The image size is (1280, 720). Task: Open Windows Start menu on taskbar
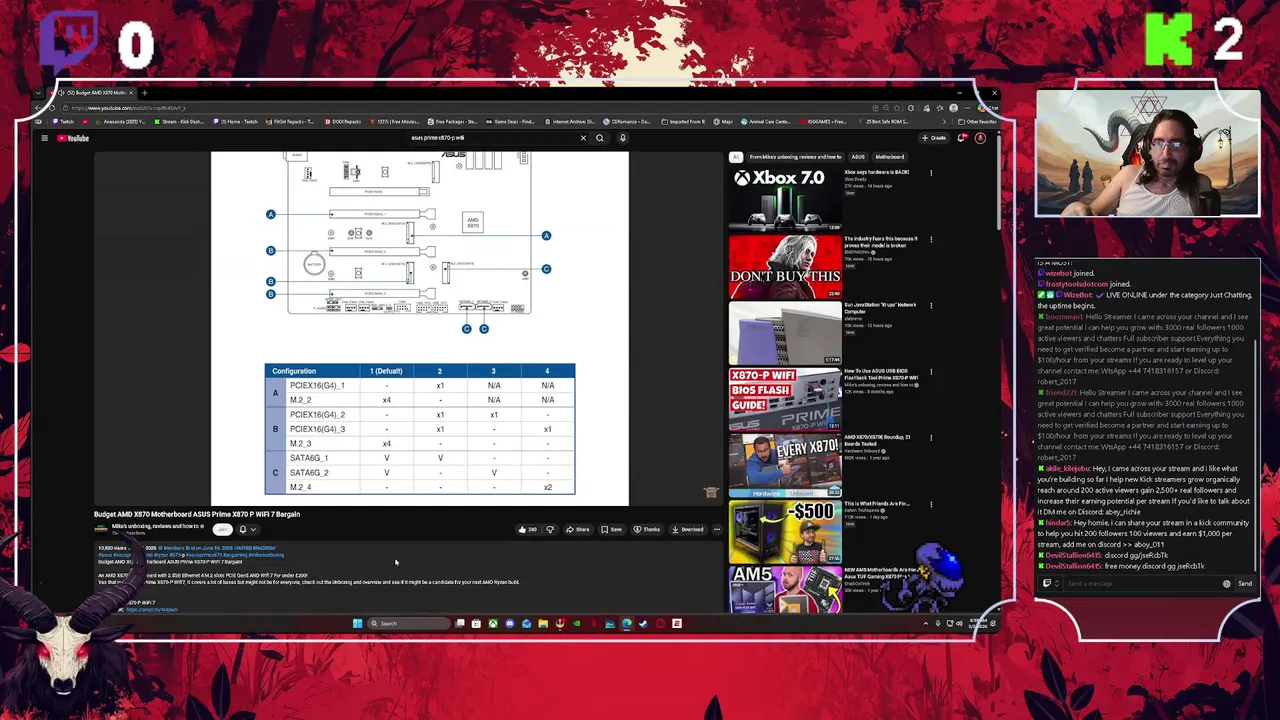click(357, 623)
